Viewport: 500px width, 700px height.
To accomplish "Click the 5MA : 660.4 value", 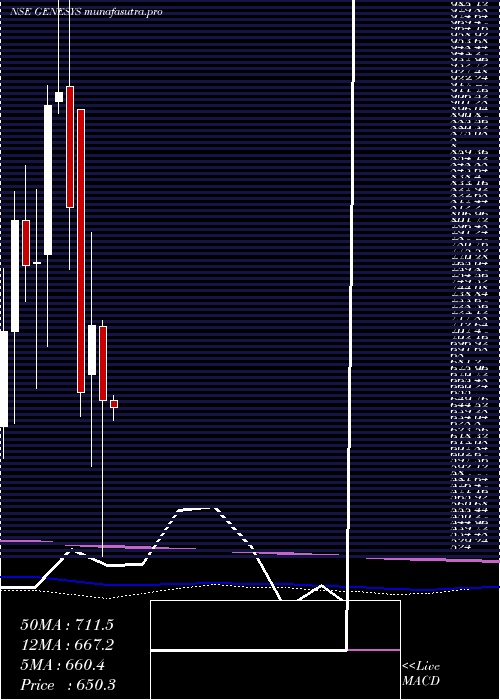I will (62, 665).
